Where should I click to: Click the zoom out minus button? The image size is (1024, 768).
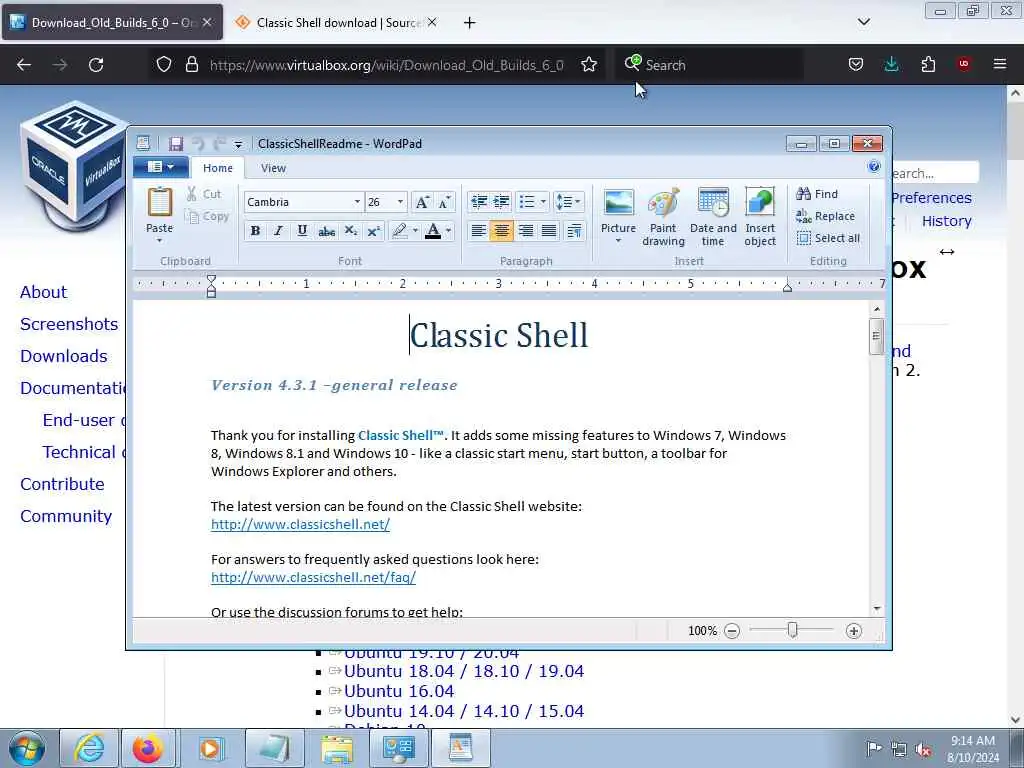coord(732,631)
